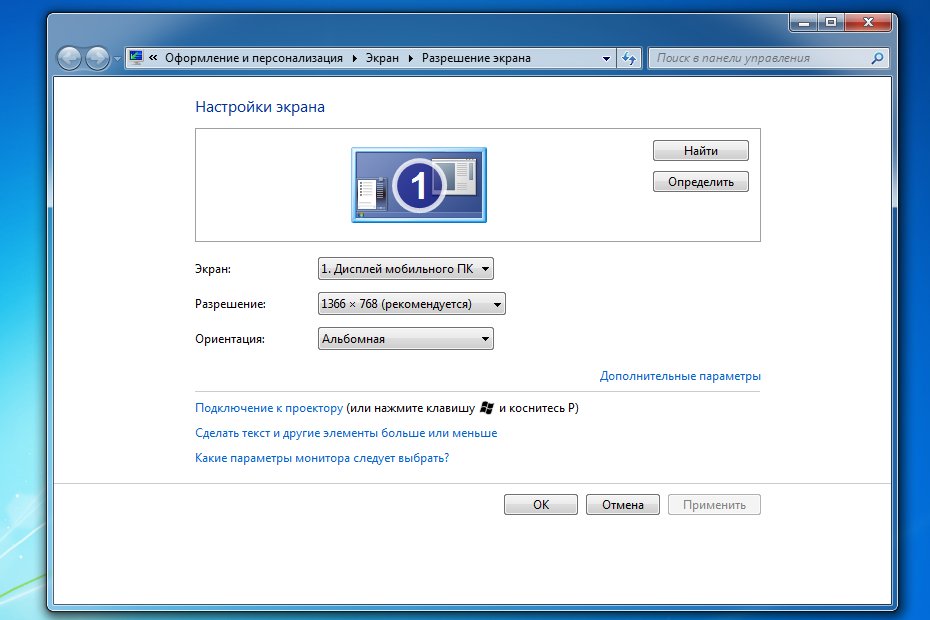
Task: Expand the Ориентация dropdown set to Альбомная
Action: click(x=405, y=339)
